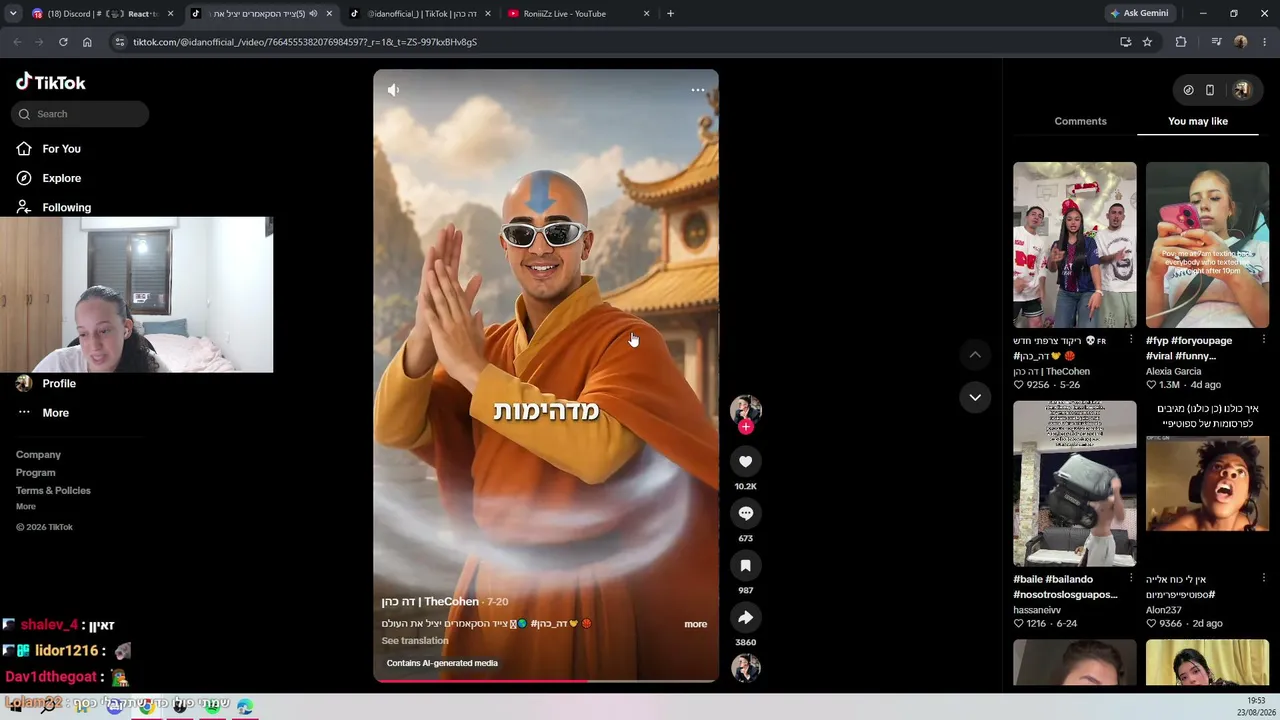Screen dimensions: 1280x720
Task: Share the video with arrow icon
Action: point(746,617)
